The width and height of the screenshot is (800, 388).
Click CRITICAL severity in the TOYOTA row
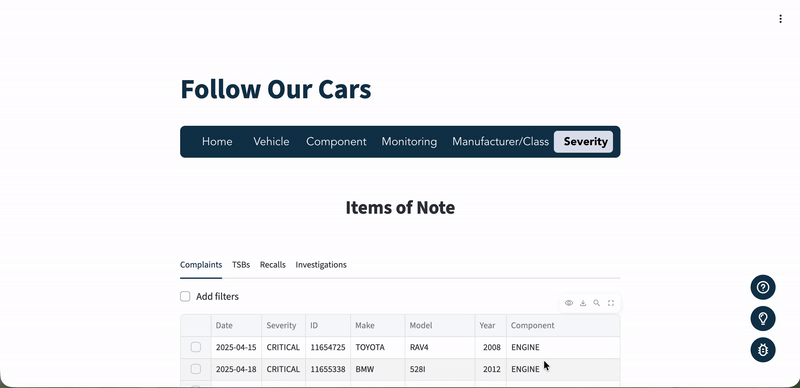[x=283, y=347]
